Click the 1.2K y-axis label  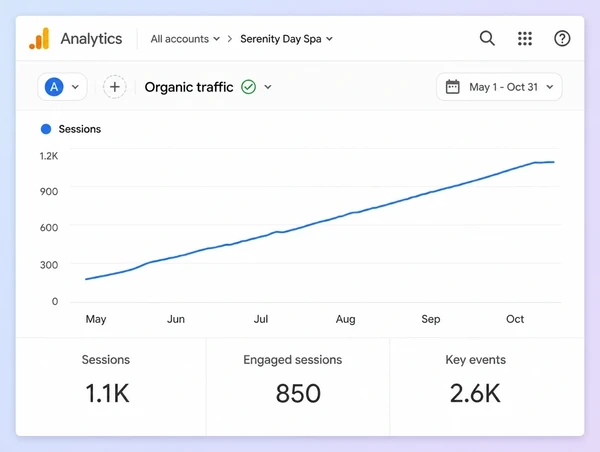49,156
